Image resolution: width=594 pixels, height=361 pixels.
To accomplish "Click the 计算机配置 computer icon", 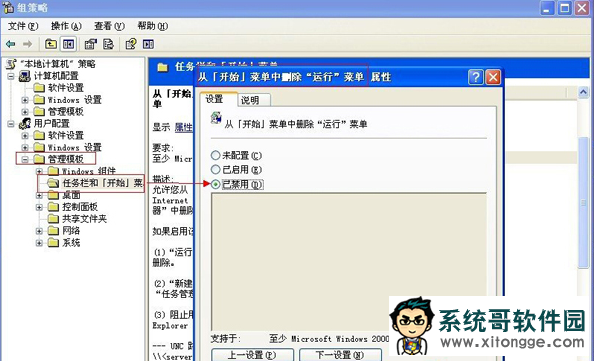I will (x=25, y=76).
